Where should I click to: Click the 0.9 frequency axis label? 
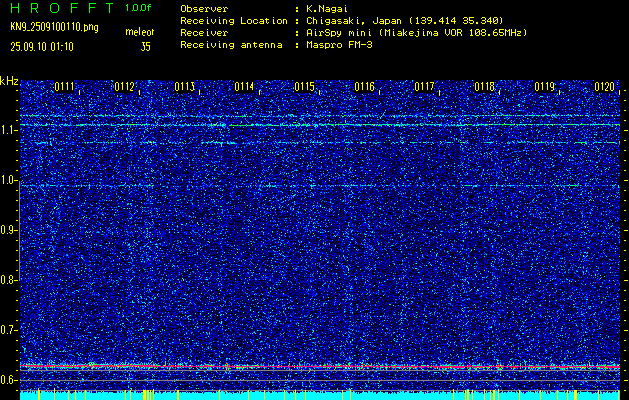point(7,230)
